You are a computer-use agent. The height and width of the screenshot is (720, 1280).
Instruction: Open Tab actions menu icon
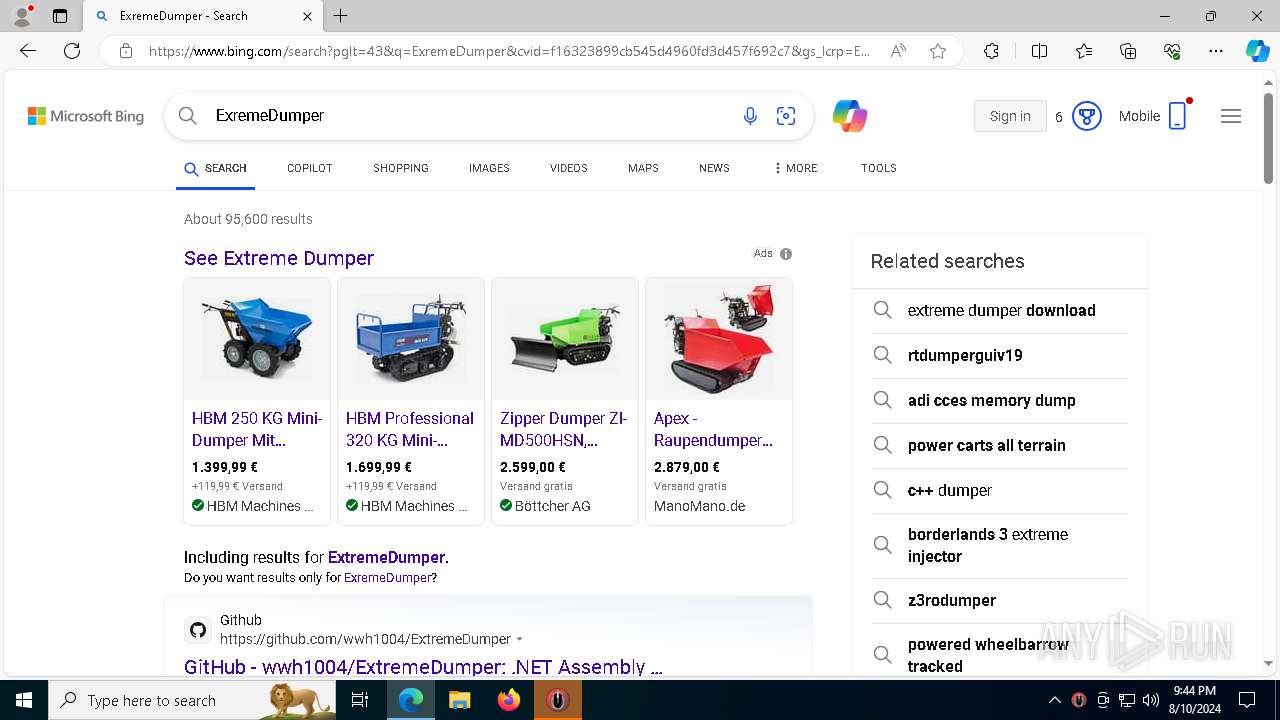click(60, 16)
